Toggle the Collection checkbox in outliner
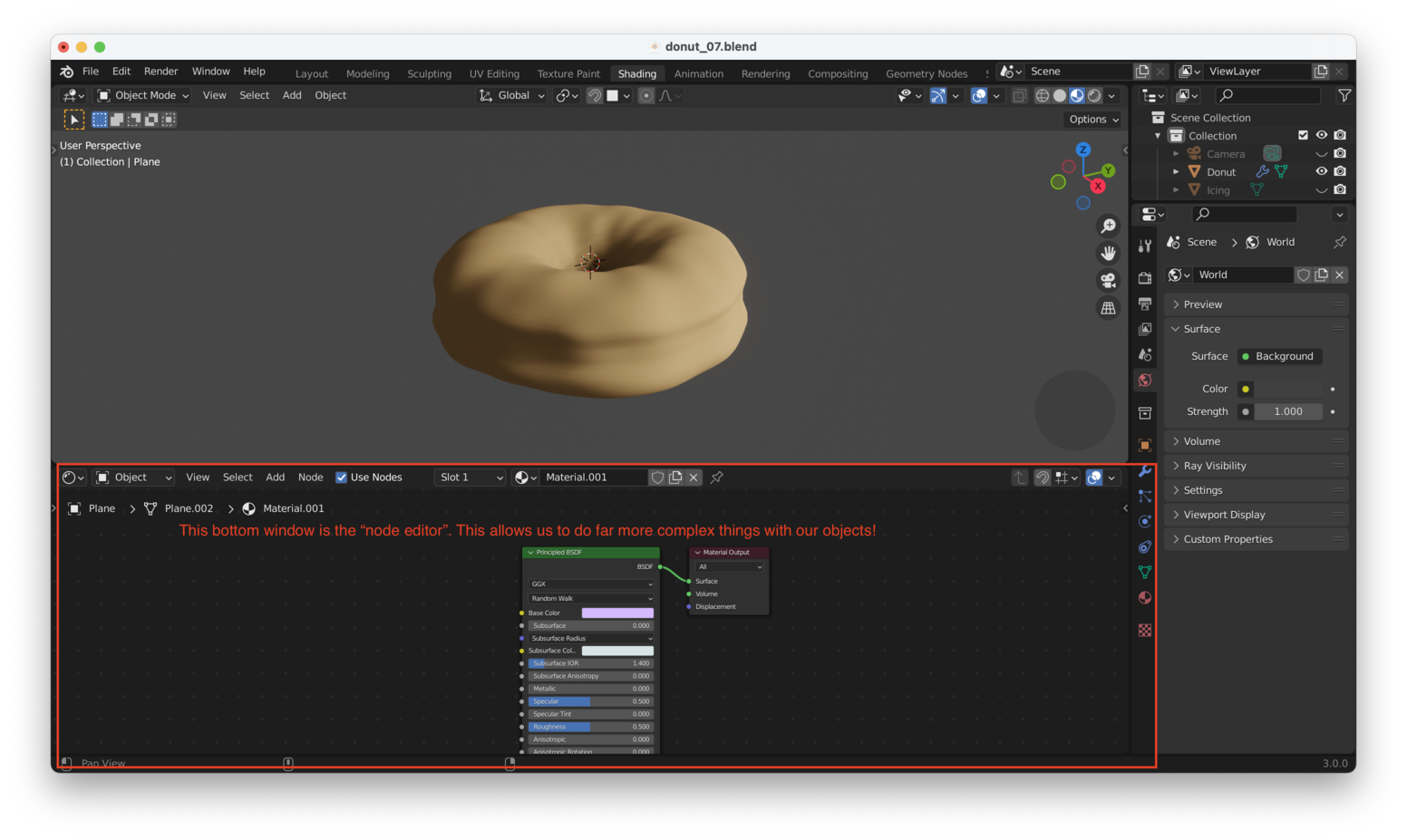This screenshot has width=1407, height=840. pyautogui.click(x=1304, y=135)
